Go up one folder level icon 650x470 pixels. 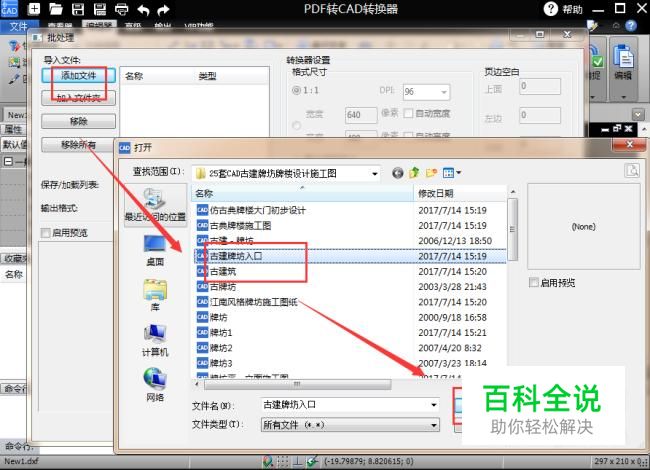tap(414, 173)
